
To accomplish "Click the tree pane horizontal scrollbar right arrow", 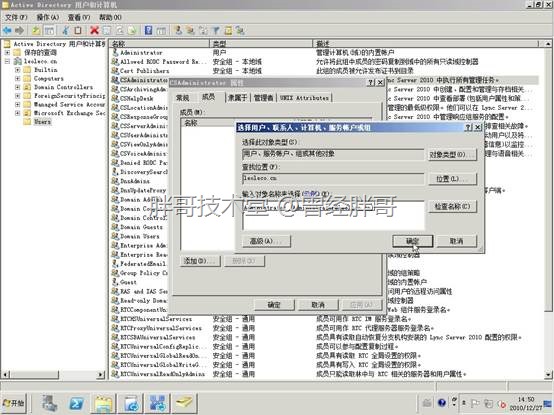I will point(101,374).
